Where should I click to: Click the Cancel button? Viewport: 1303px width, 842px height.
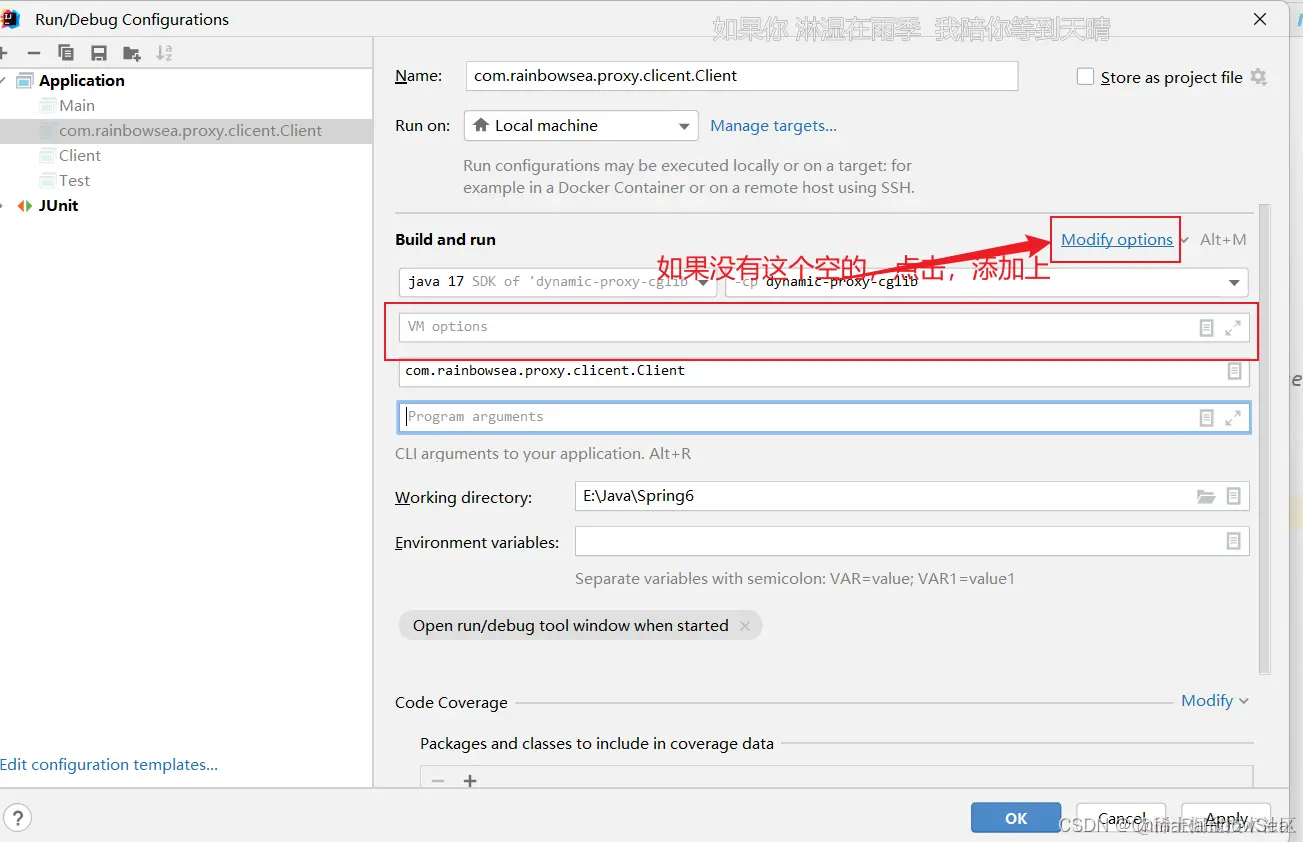click(1121, 818)
